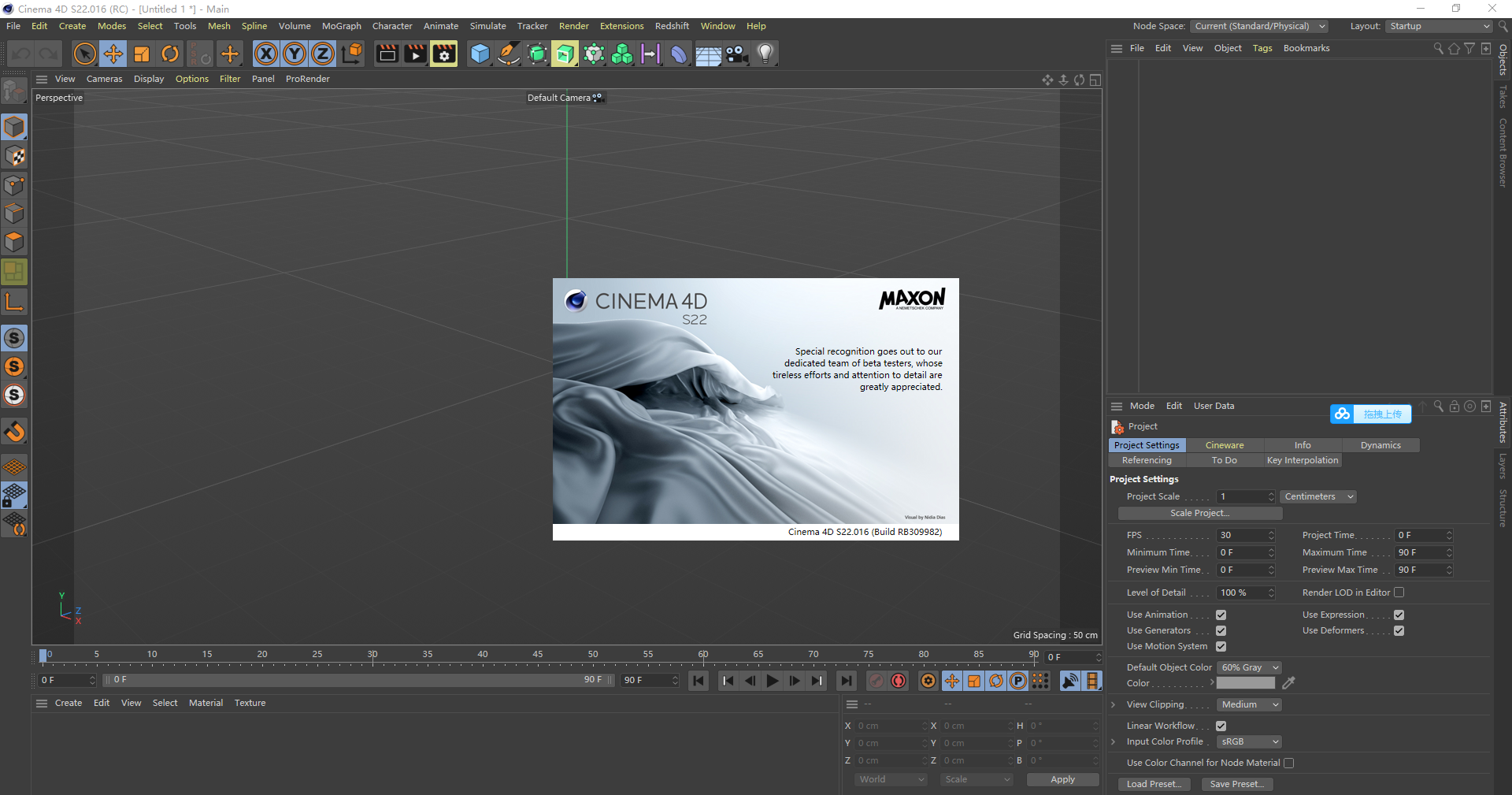The height and width of the screenshot is (795, 1512).
Task: Toggle the Use Animation checkbox
Action: pyautogui.click(x=1221, y=615)
